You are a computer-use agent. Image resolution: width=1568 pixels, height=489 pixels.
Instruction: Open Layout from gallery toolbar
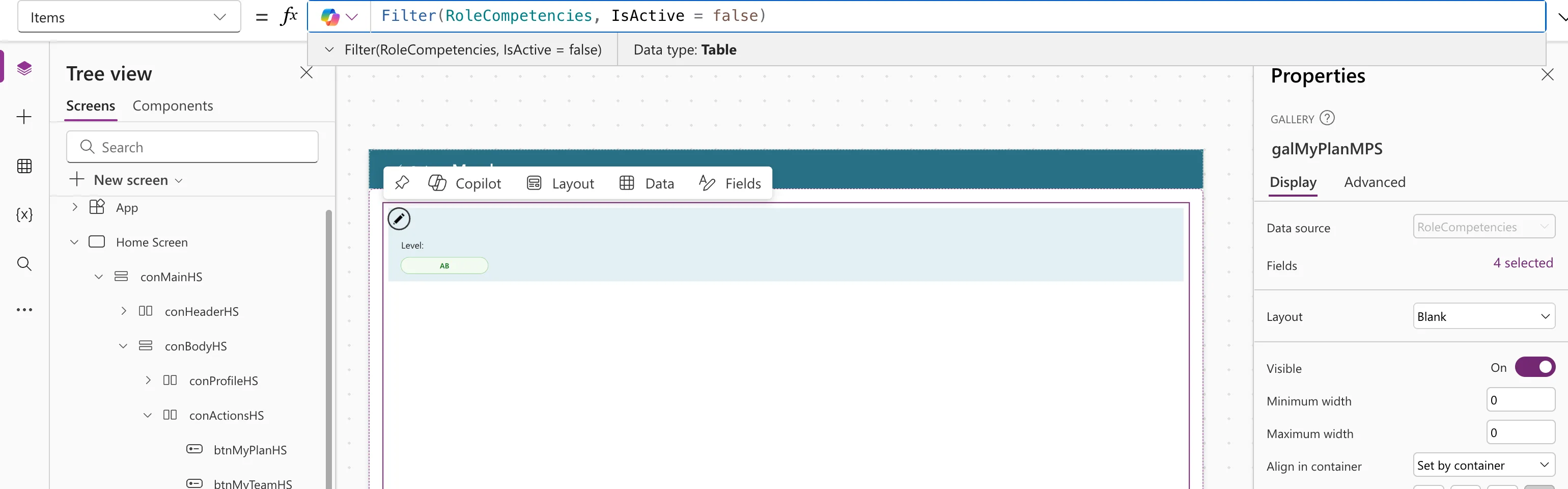tap(561, 183)
